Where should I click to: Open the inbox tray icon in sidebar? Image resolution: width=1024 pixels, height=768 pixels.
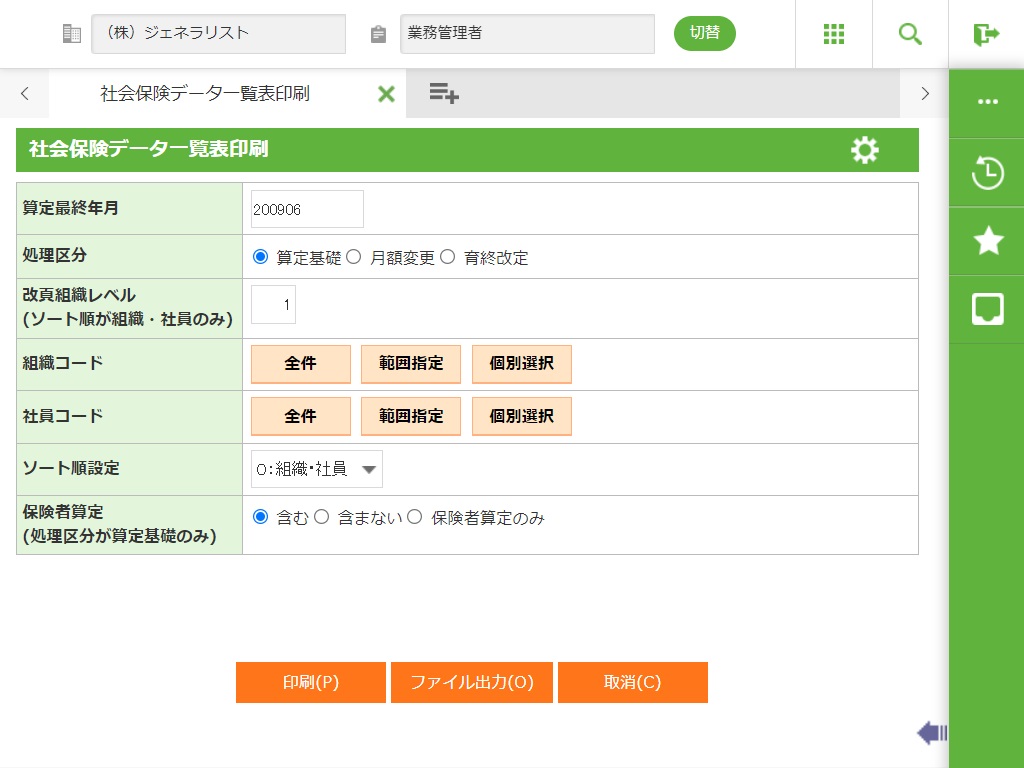pos(987,309)
